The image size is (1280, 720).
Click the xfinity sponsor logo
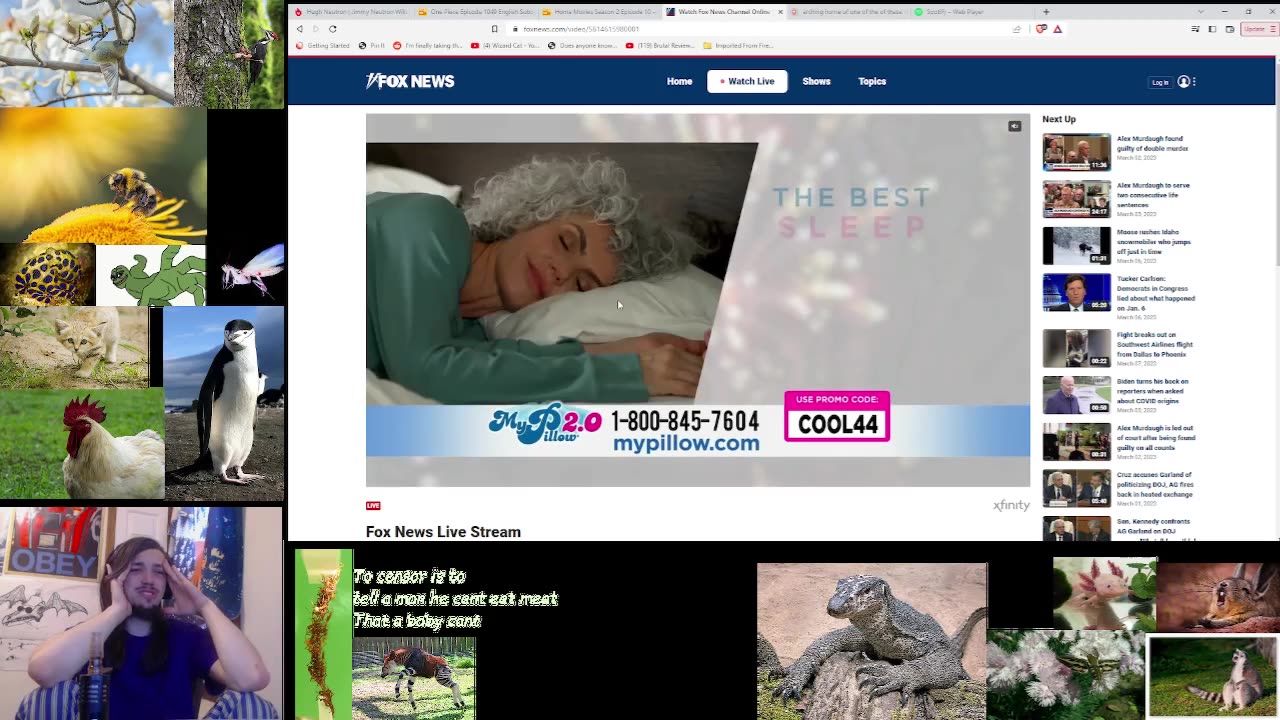coord(1011,506)
